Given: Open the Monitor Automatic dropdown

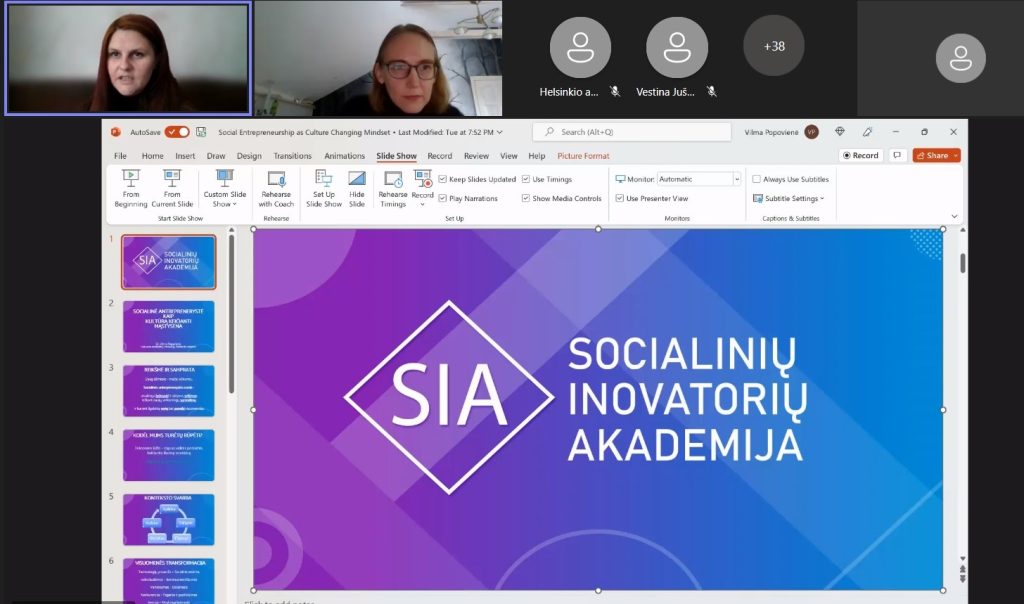Looking at the screenshot, I should coord(737,179).
